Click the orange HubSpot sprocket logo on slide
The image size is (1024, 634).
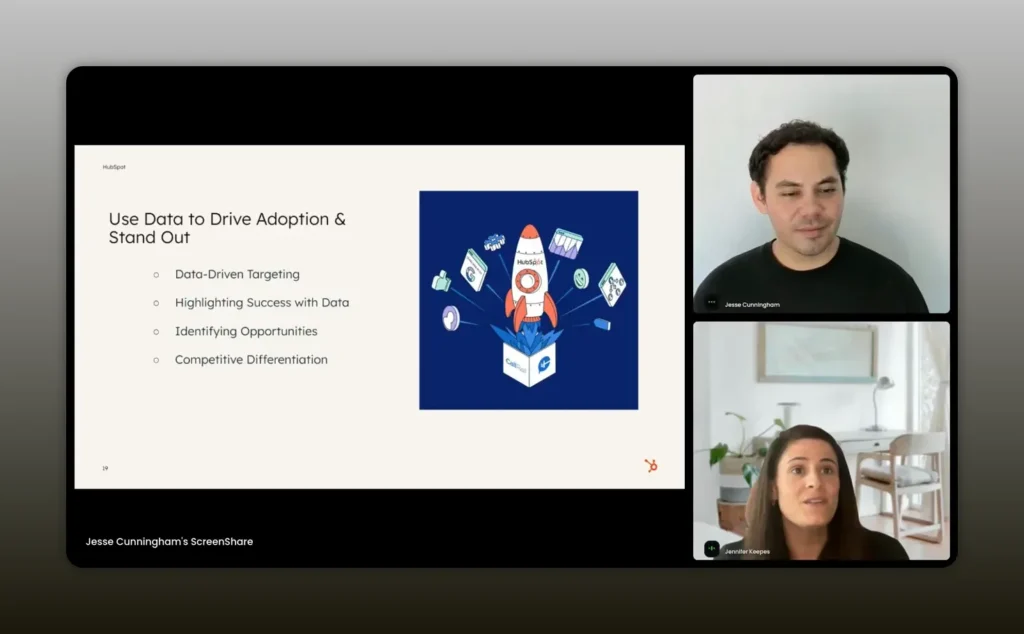pos(651,465)
